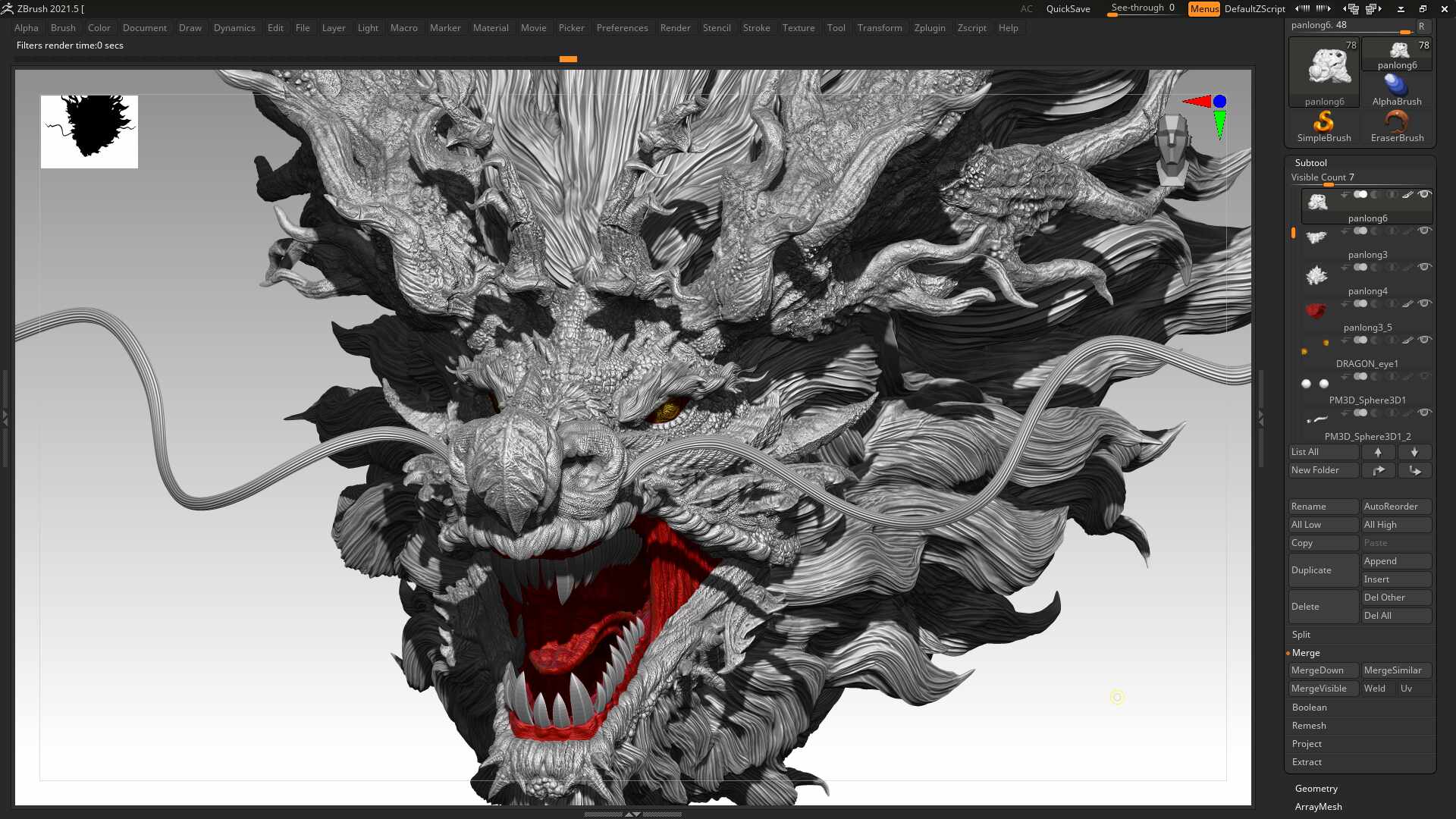1456x819 pixels.
Task: Choose the AlphaBrush tool icon
Action: [x=1397, y=90]
